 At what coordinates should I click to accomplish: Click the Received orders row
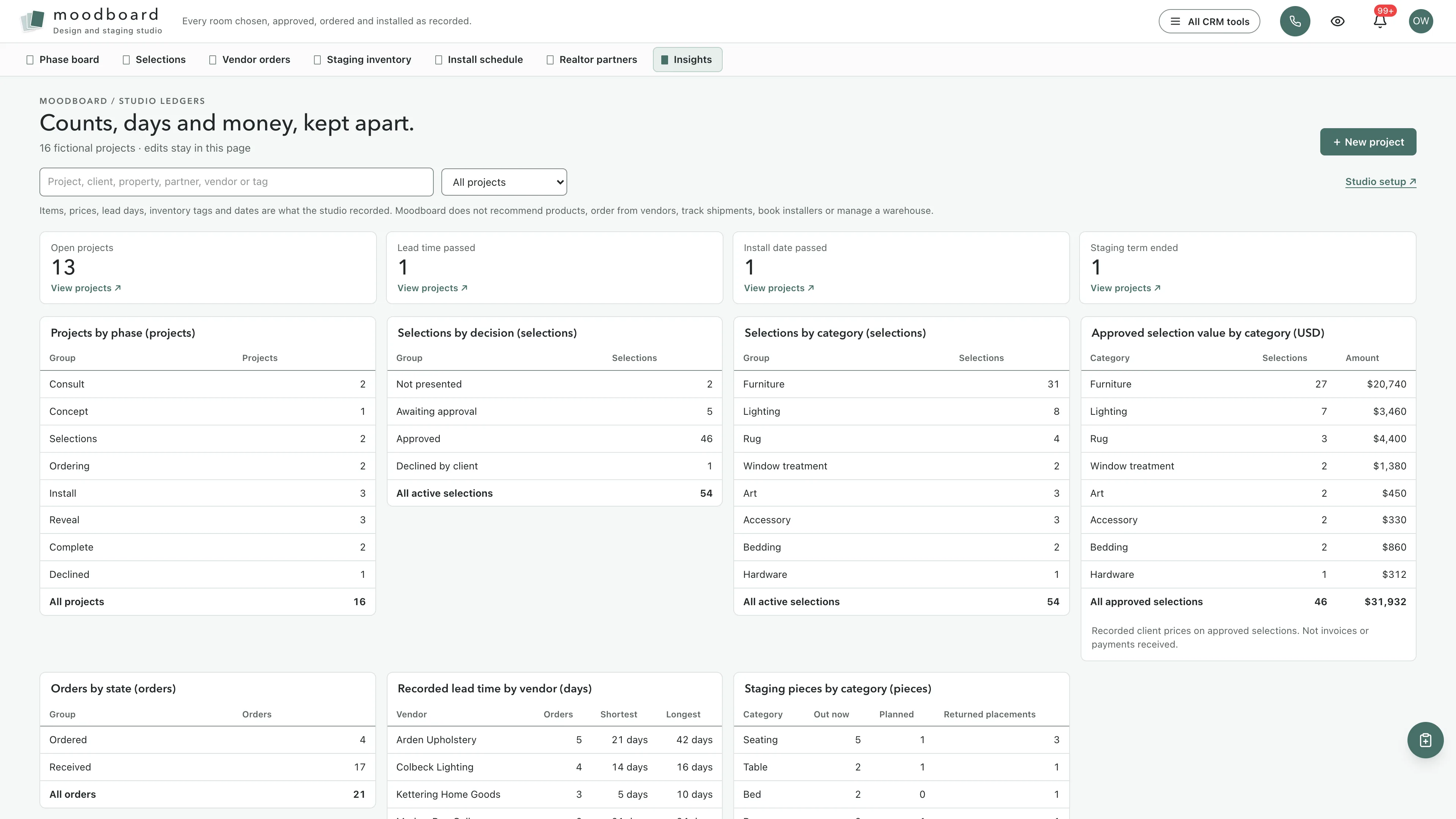click(x=207, y=767)
